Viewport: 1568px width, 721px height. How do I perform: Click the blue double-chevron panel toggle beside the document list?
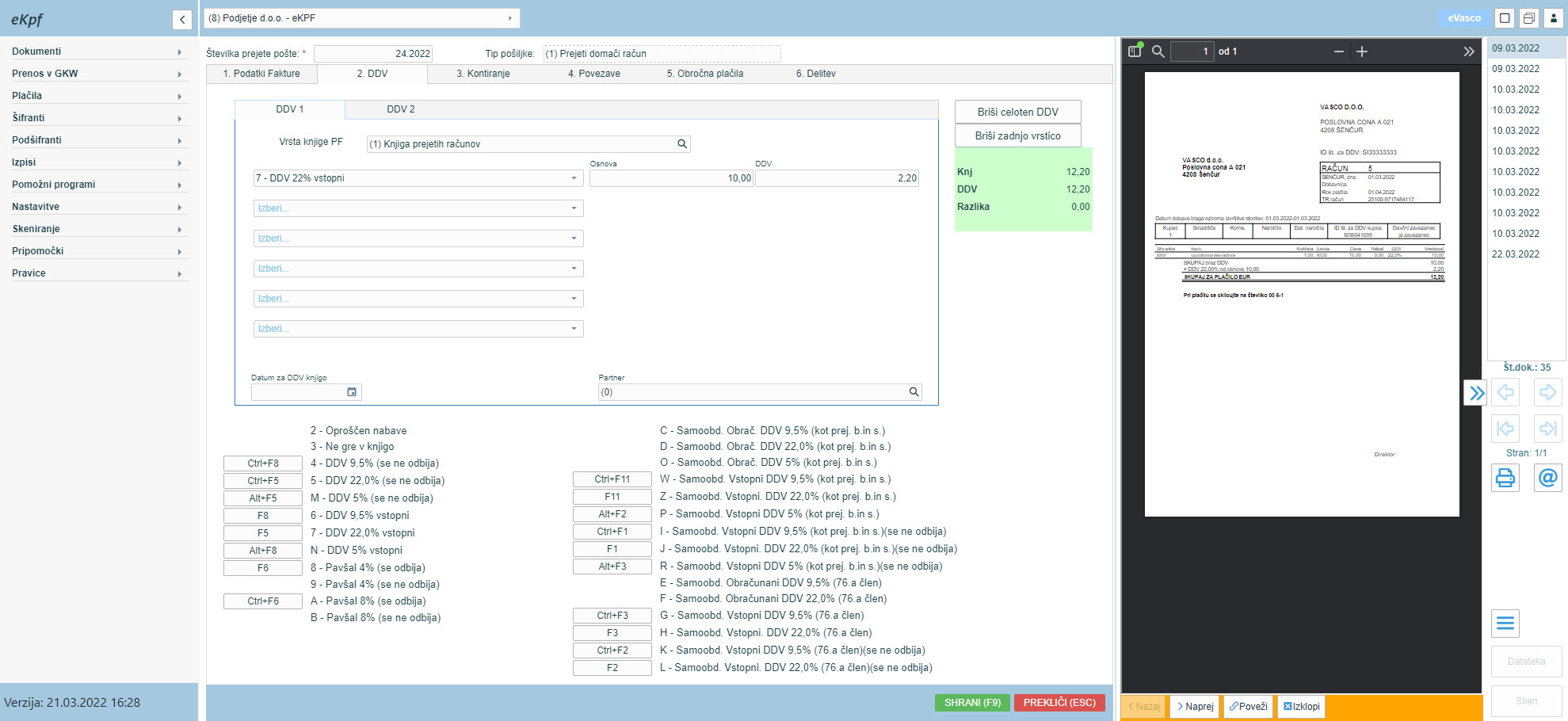click(x=1475, y=392)
